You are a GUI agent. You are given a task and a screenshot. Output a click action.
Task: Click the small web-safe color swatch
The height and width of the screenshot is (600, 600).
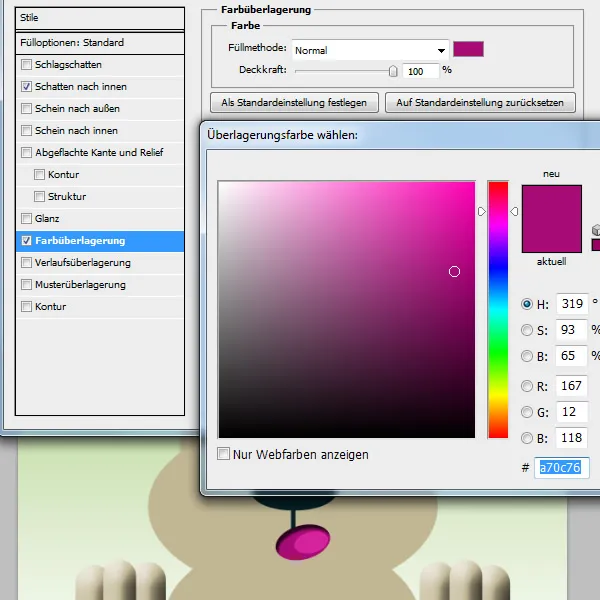[596, 245]
